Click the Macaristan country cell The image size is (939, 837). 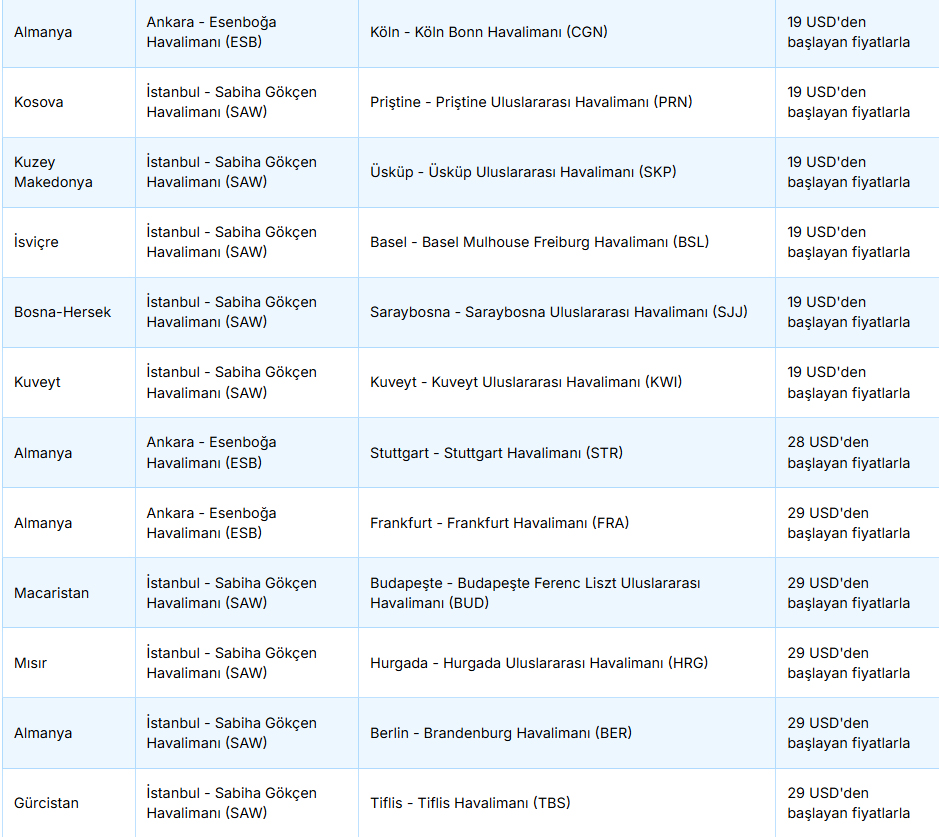coord(51,593)
